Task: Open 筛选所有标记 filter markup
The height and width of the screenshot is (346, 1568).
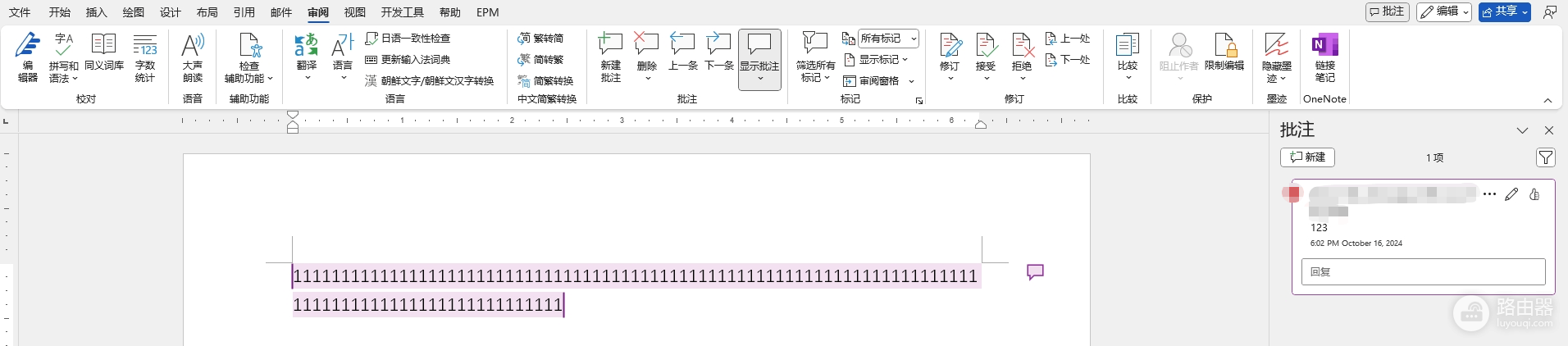Action: tap(815, 57)
